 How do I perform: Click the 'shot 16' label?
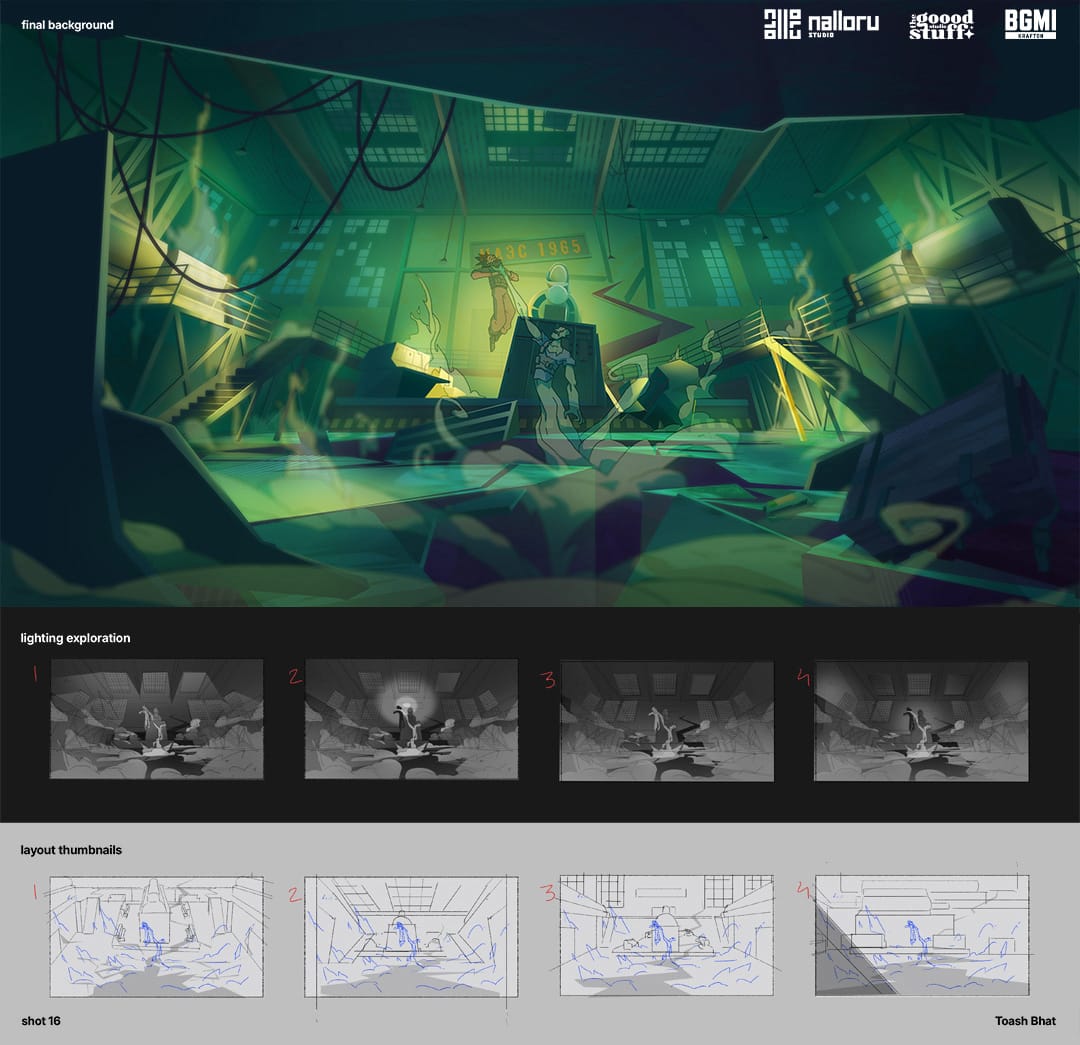tap(41, 1021)
